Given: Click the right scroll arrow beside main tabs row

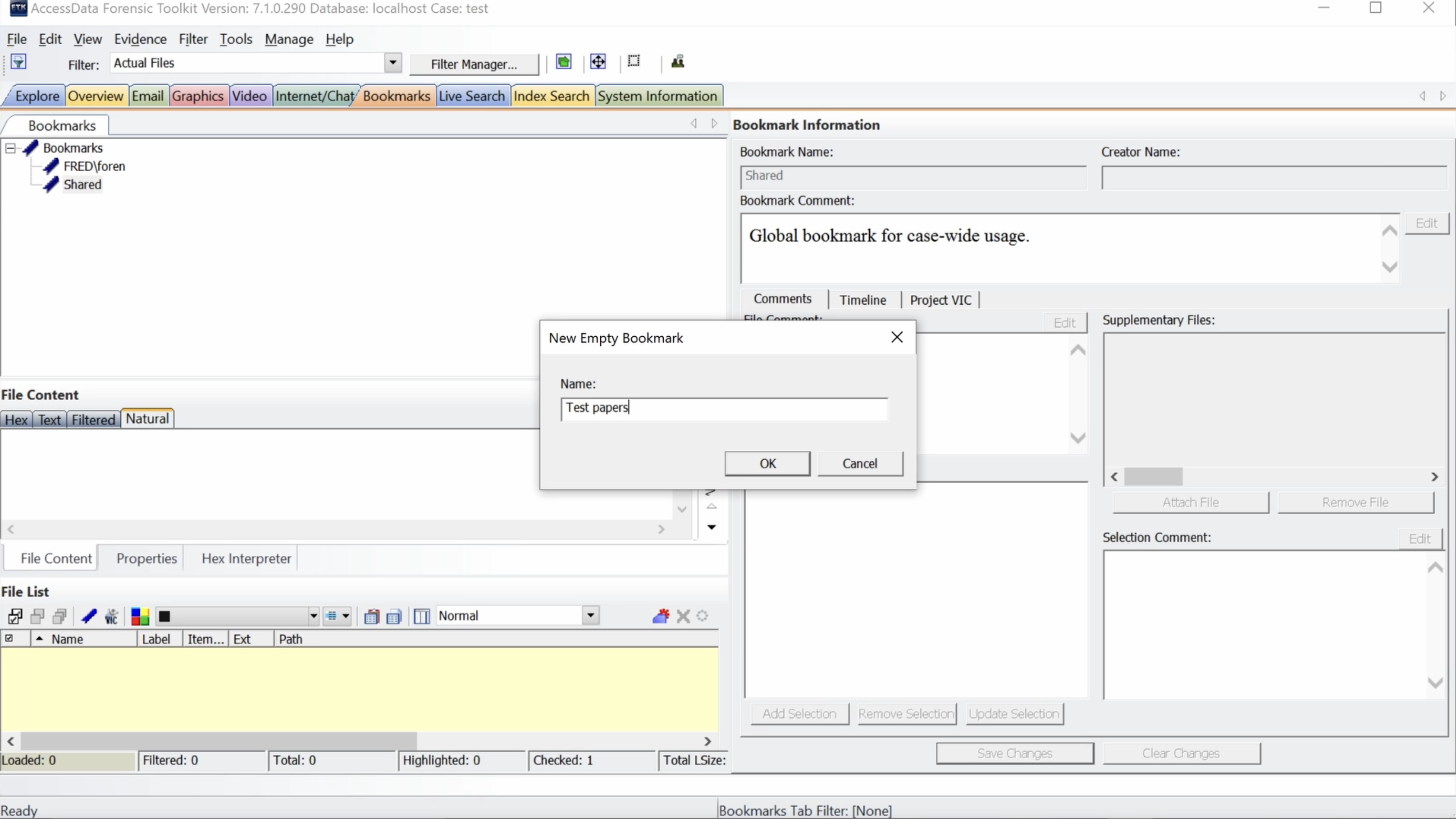Looking at the screenshot, I should [1443, 96].
